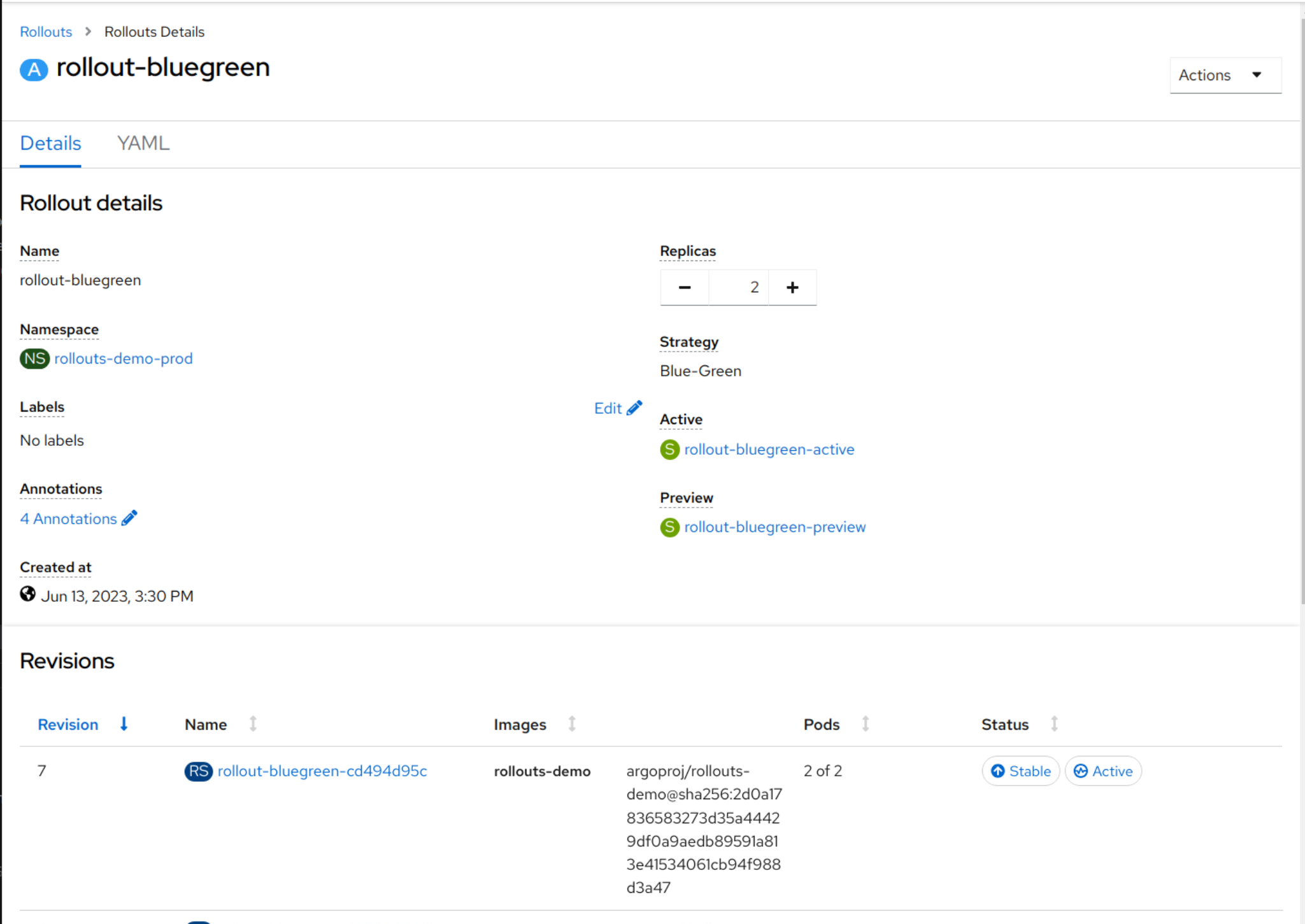Increase replicas with the plus button

(x=792, y=288)
